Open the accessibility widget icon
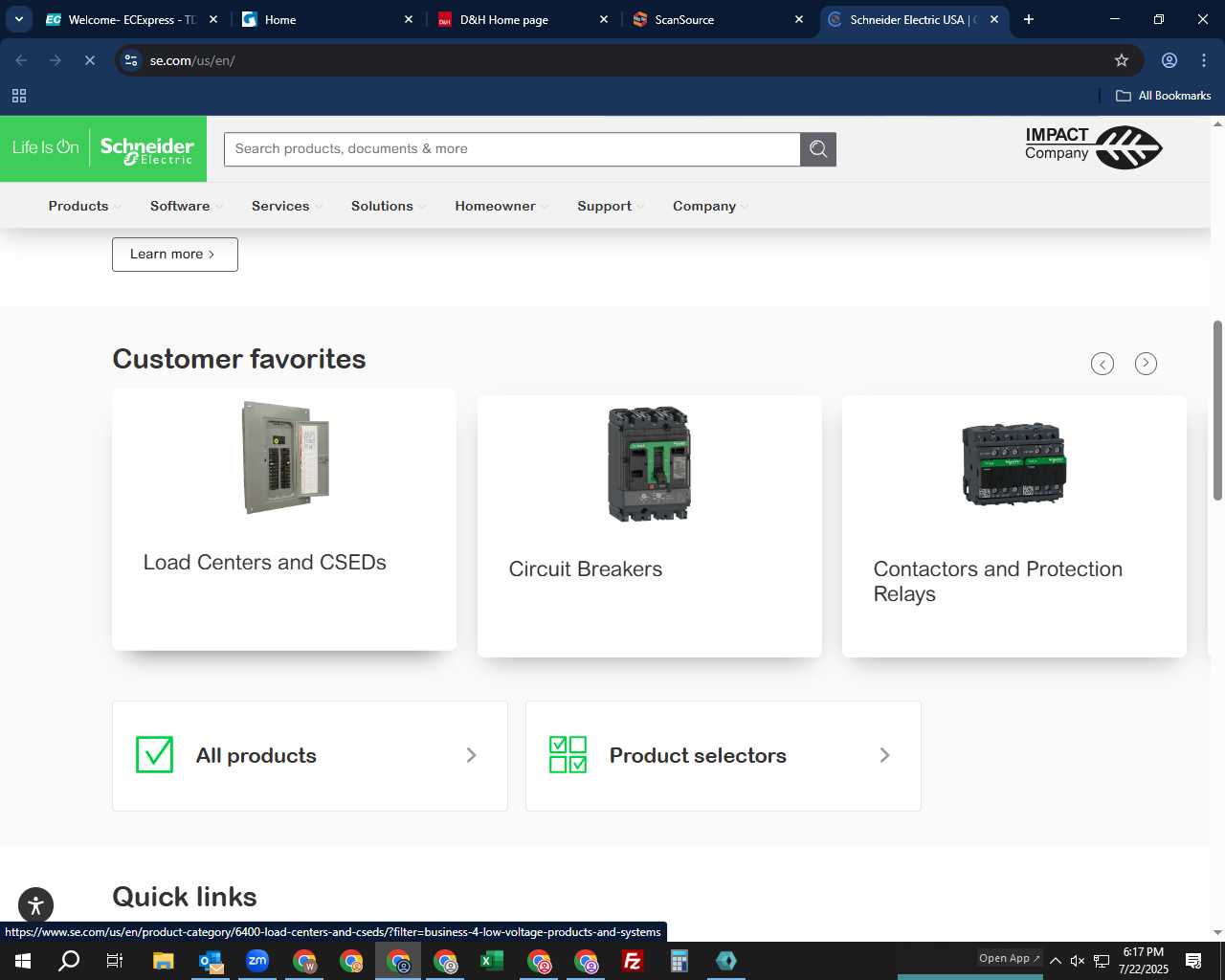 [36, 905]
